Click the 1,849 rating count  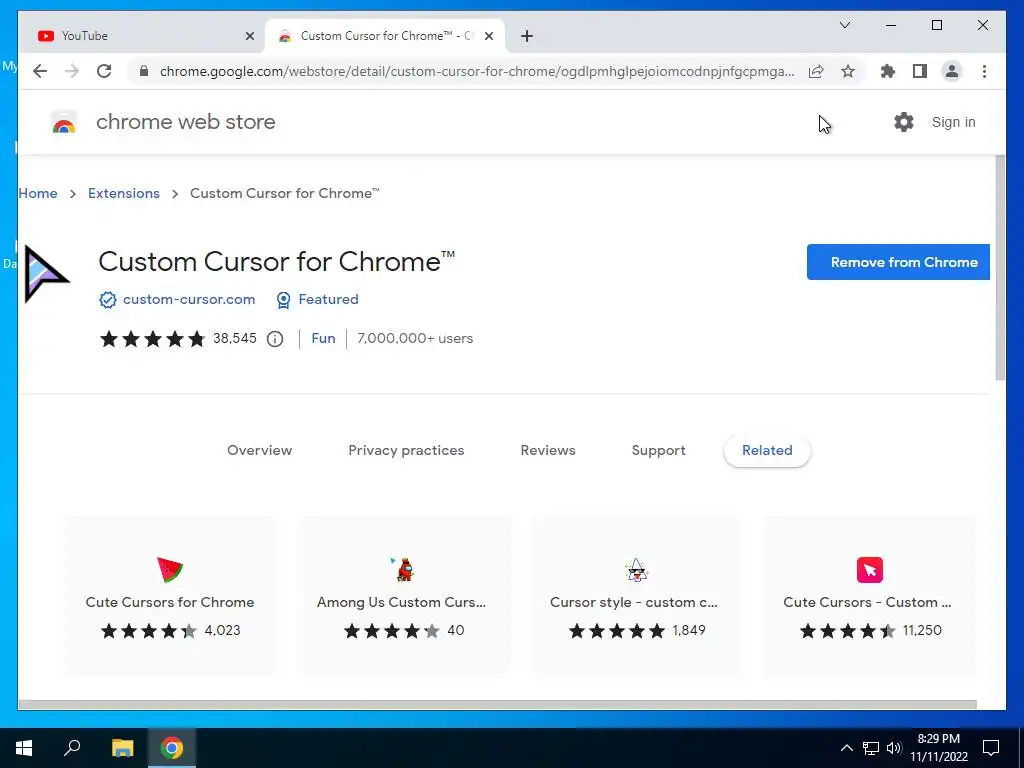pos(689,630)
